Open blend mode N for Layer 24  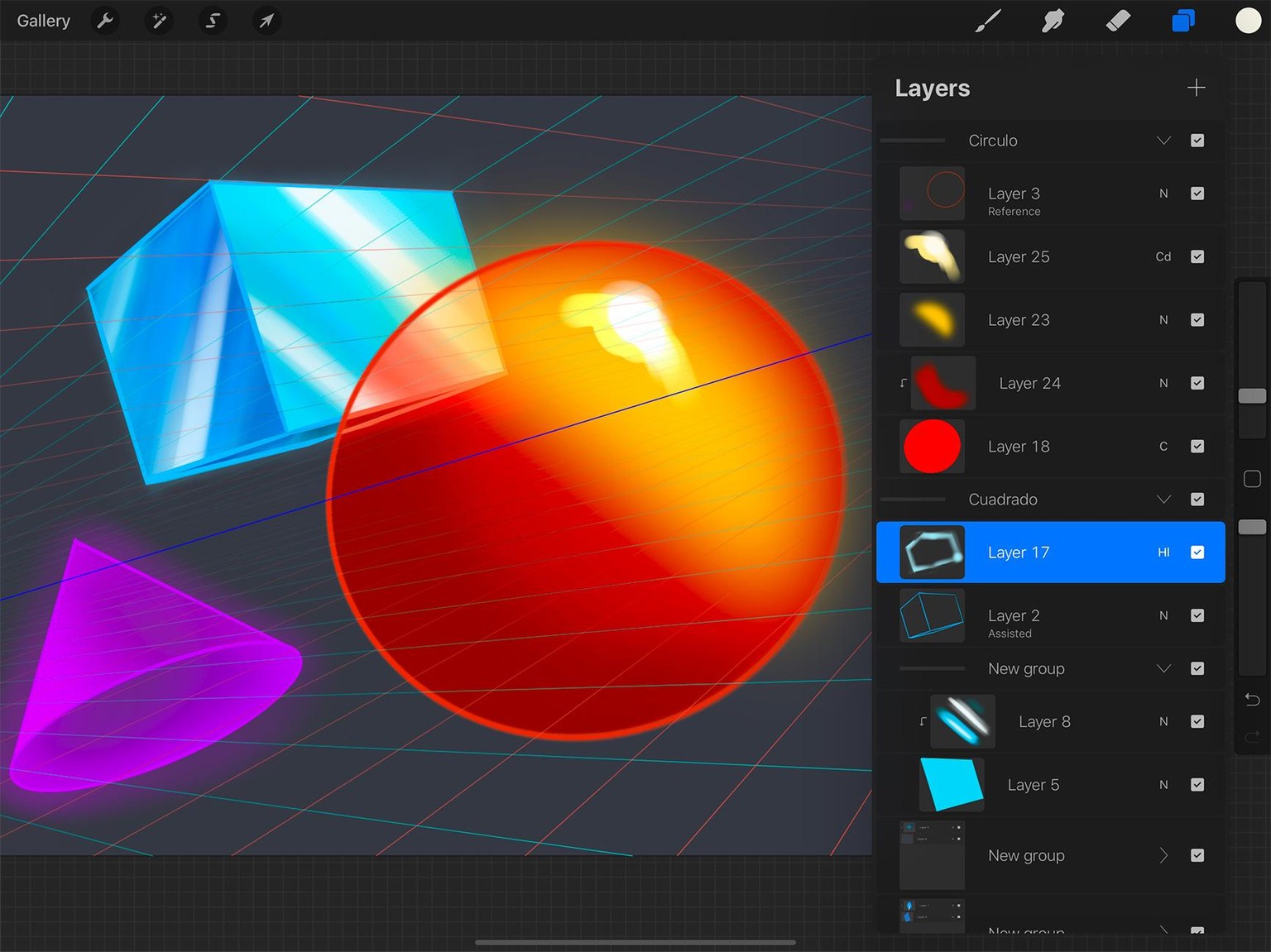[1163, 383]
